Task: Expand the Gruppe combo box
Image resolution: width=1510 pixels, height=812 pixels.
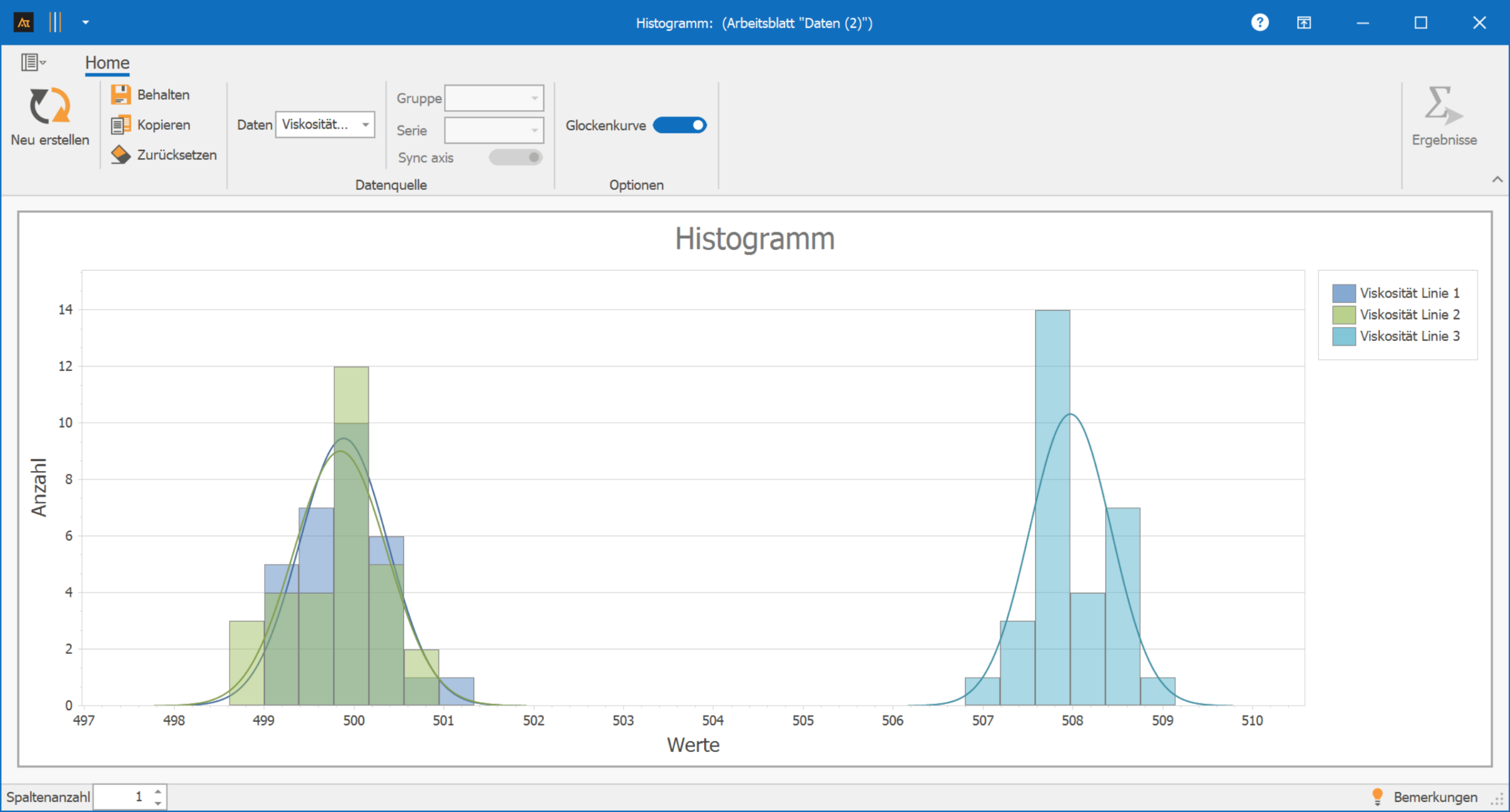Action: click(534, 98)
